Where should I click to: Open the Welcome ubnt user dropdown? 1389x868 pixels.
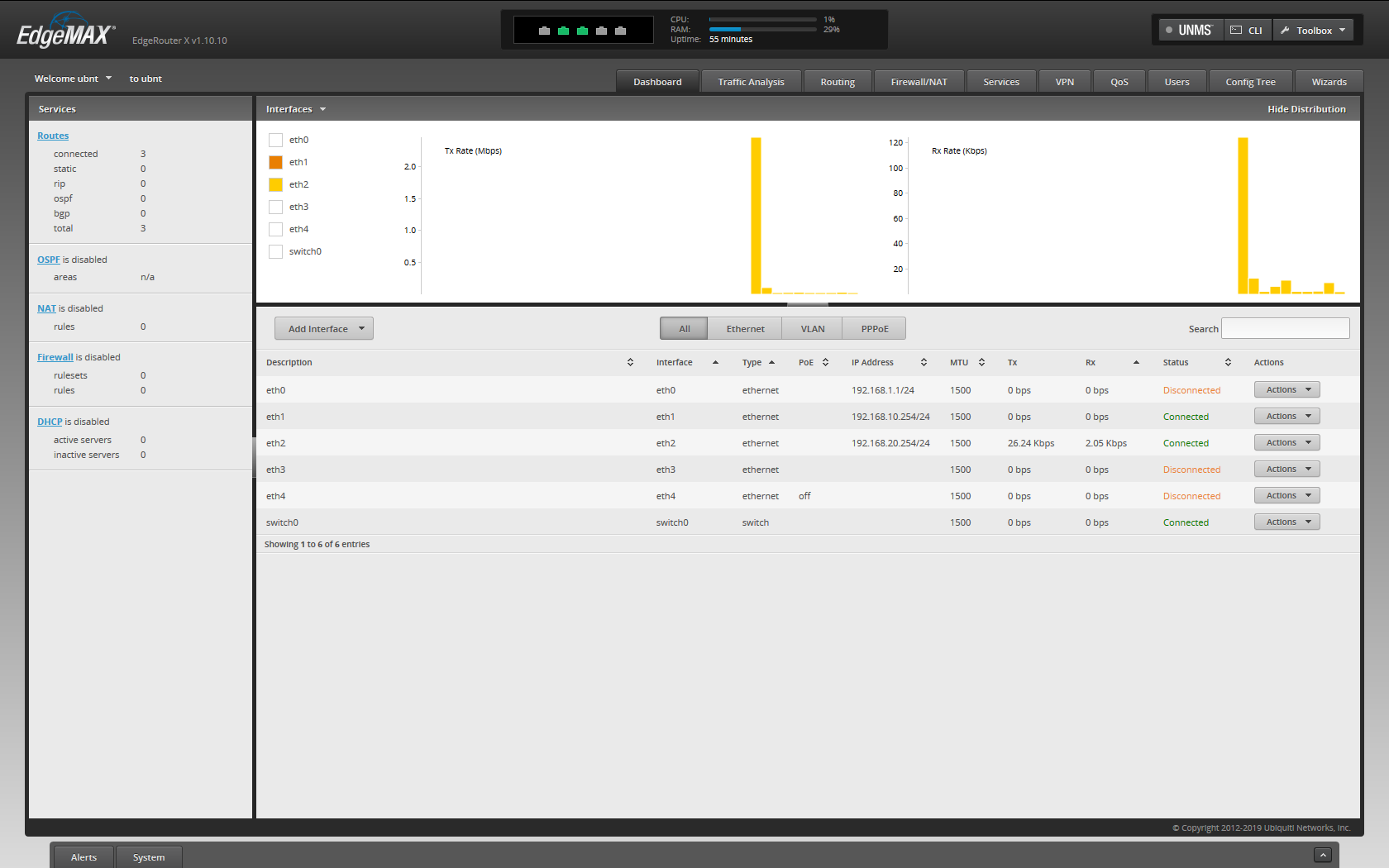click(x=73, y=79)
